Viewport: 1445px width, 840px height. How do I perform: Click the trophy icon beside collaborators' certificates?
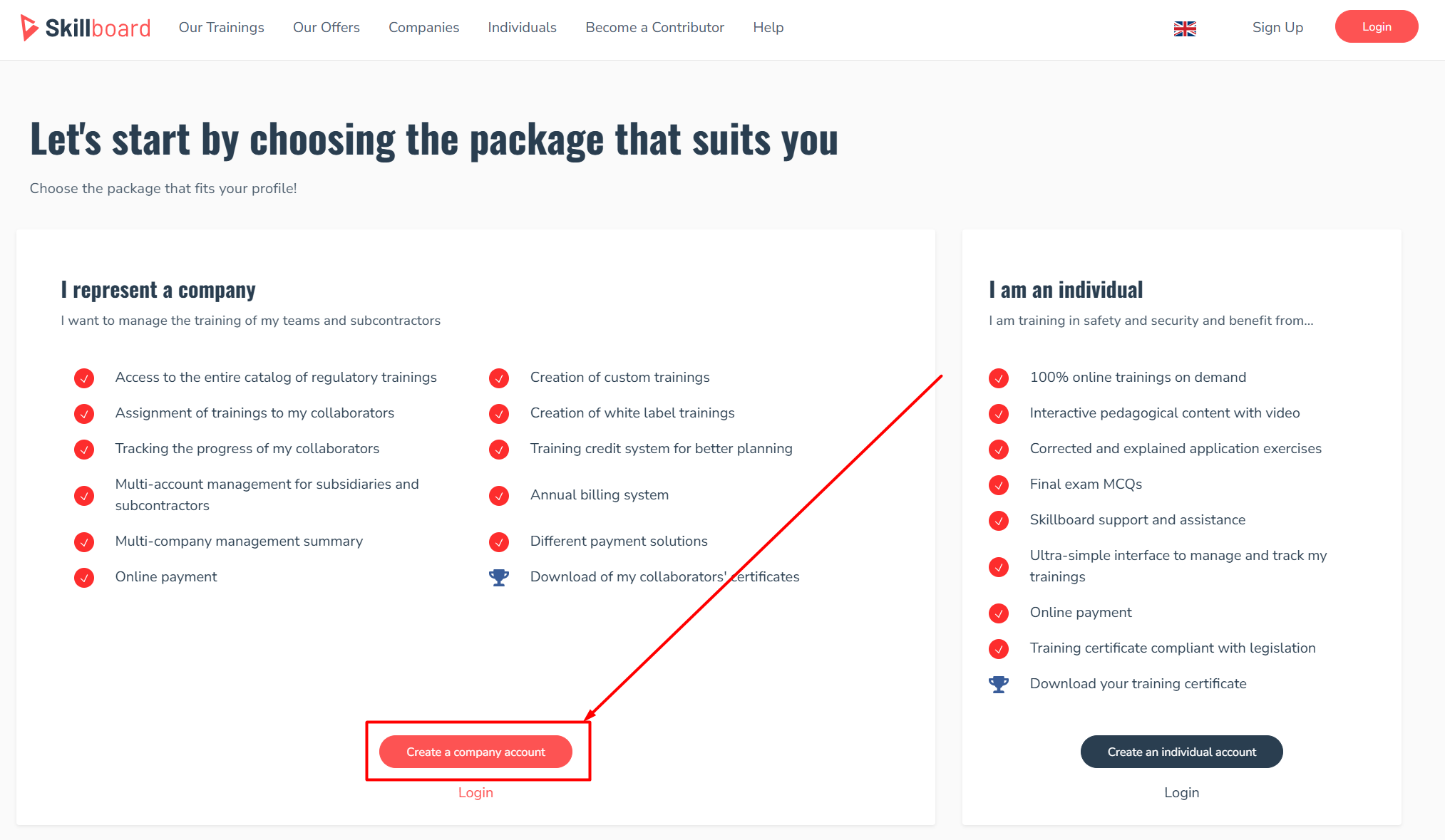[x=499, y=577]
